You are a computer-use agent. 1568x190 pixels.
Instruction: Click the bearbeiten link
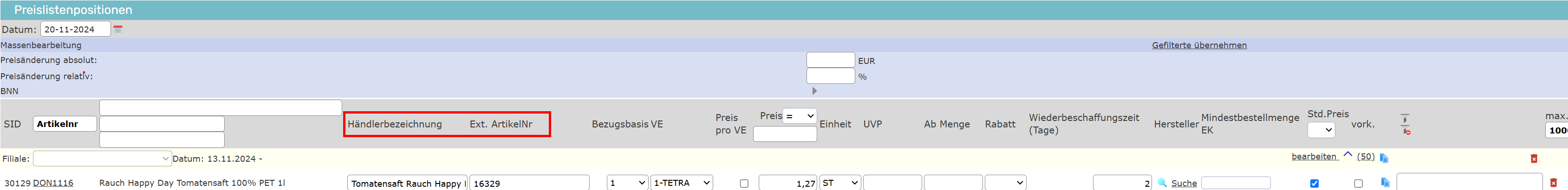[1314, 157]
